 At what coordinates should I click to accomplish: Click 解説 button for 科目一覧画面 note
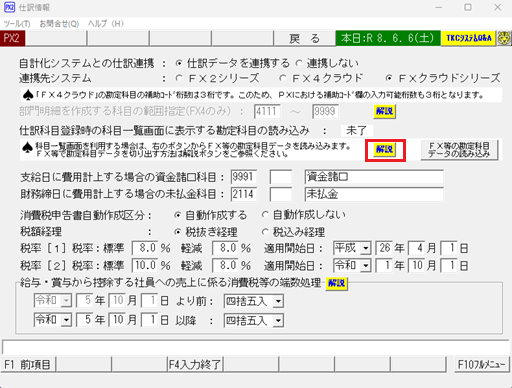tap(384, 150)
